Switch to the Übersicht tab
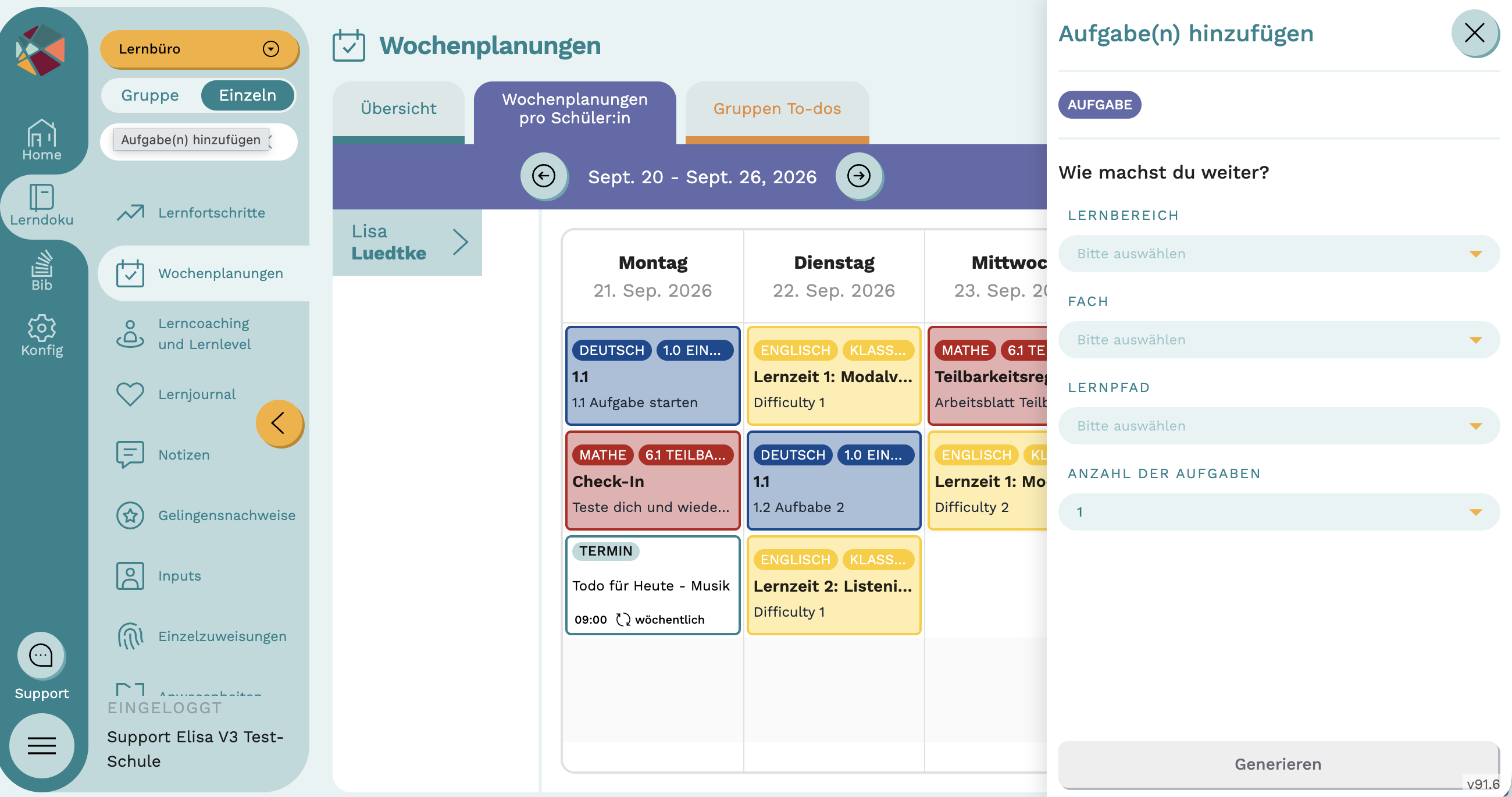 click(x=398, y=109)
